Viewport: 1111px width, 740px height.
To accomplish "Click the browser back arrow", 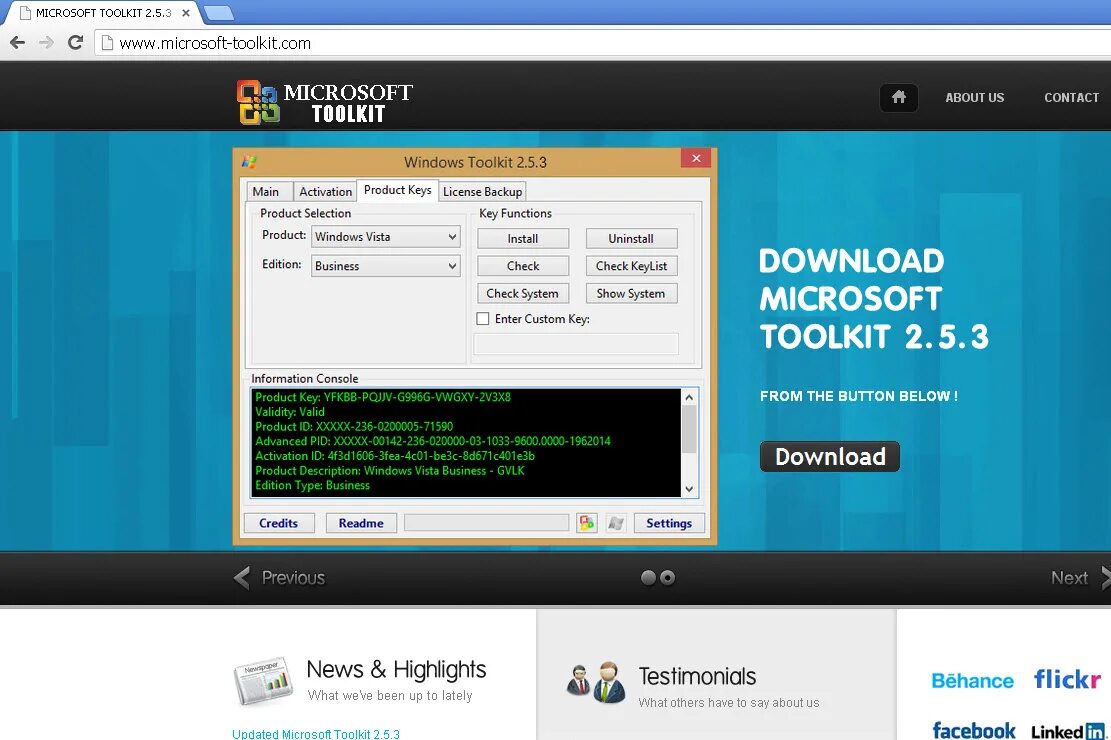I will click(17, 43).
